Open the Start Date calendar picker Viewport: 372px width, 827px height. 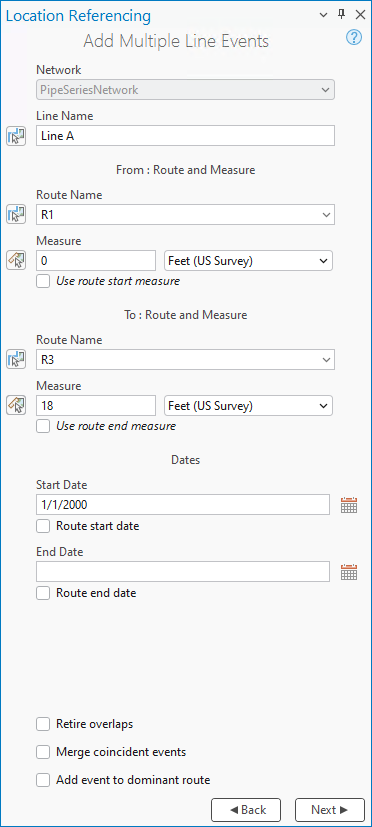[349, 505]
